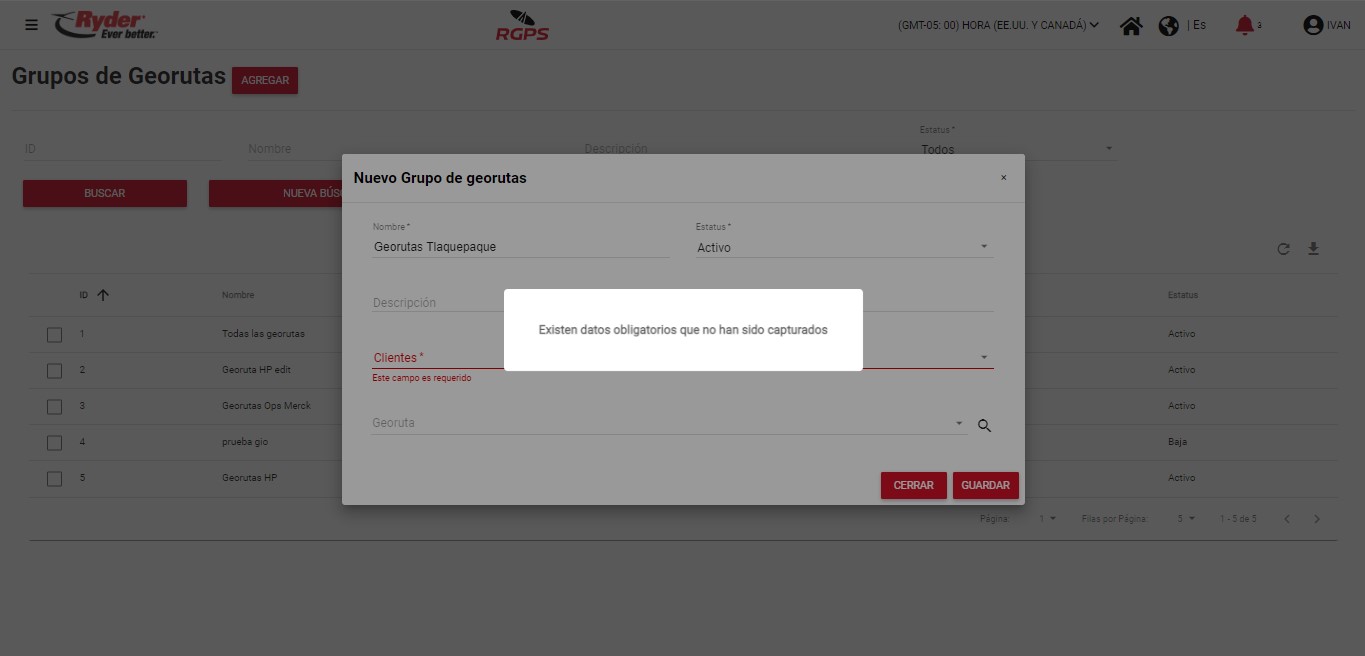The height and width of the screenshot is (656, 1365).
Task: Sort table by ID column arrow
Action: 103,295
